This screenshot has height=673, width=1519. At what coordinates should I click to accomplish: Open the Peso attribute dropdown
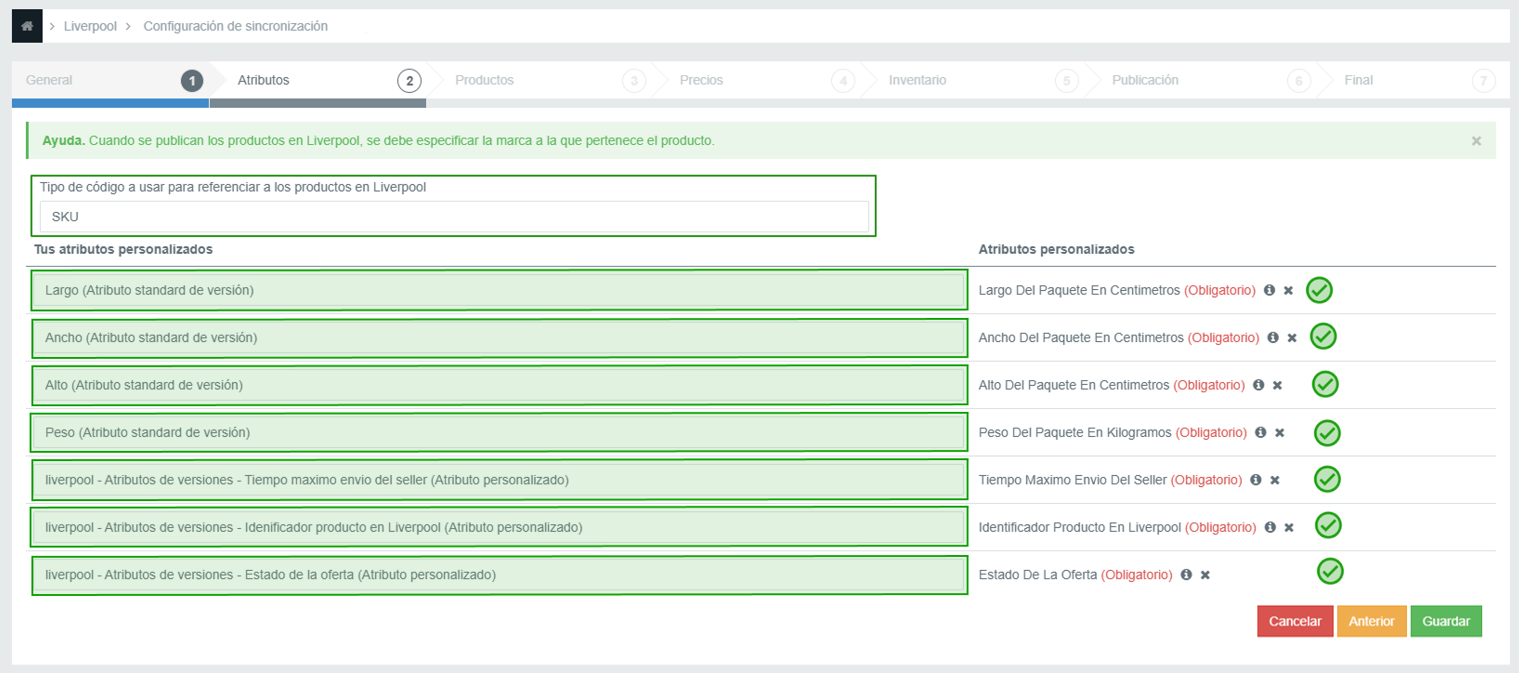[x=499, y=433]
